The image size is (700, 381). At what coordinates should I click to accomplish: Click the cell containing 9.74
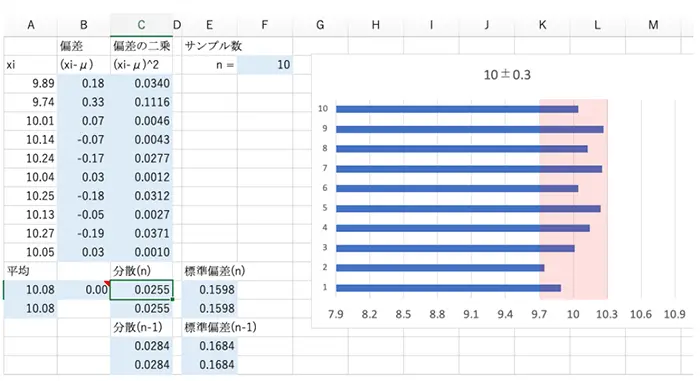(x=30, y=102)
